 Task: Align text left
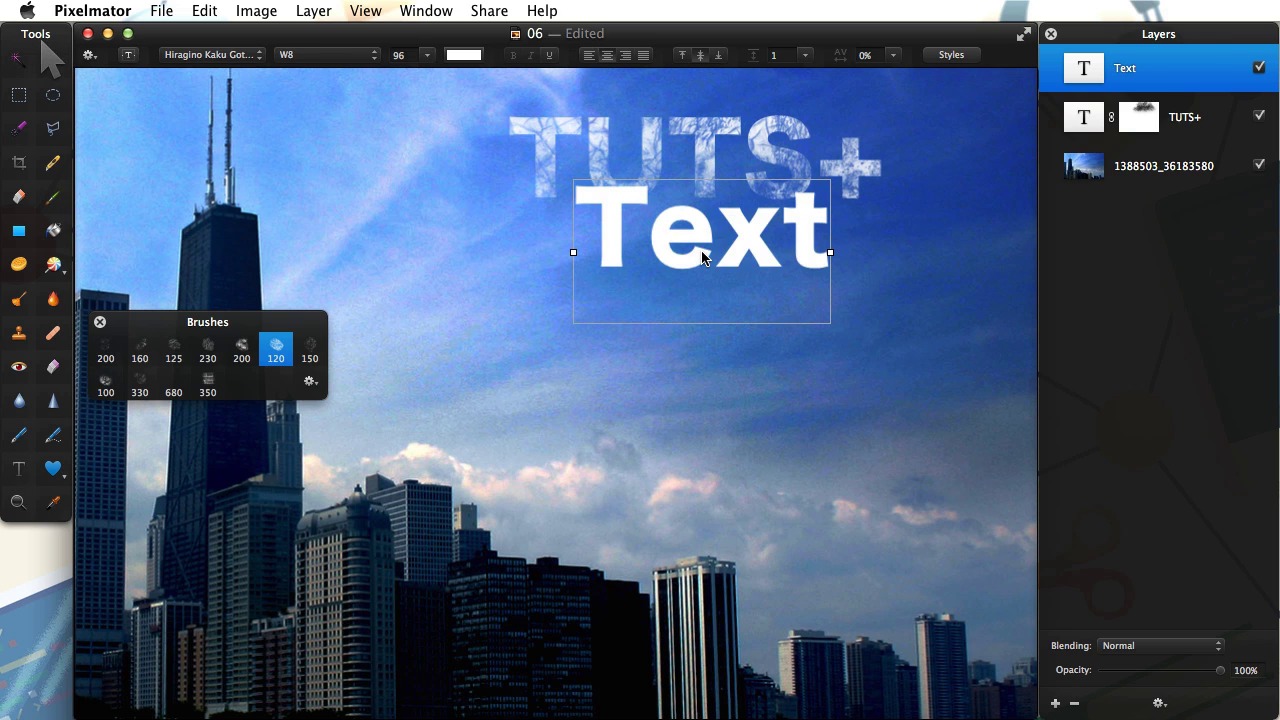589,55
